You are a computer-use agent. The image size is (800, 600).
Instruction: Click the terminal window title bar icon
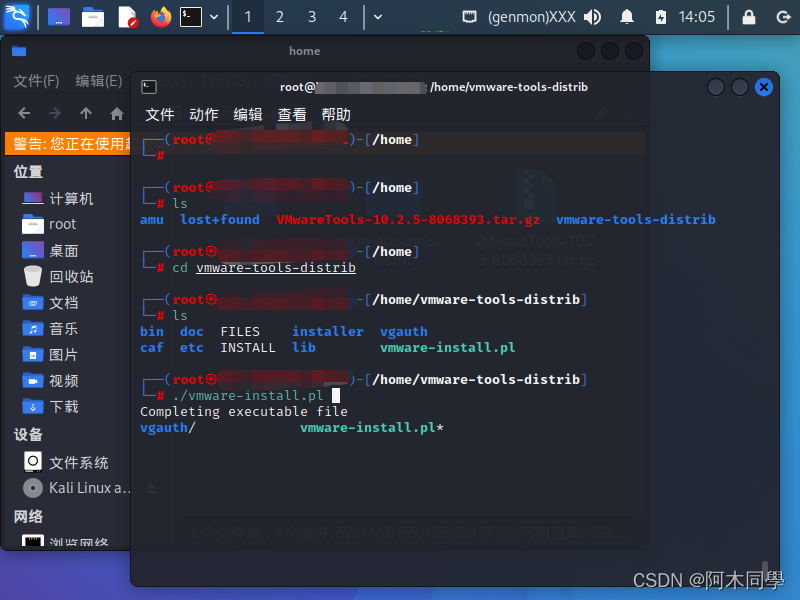tap(149, 87)
